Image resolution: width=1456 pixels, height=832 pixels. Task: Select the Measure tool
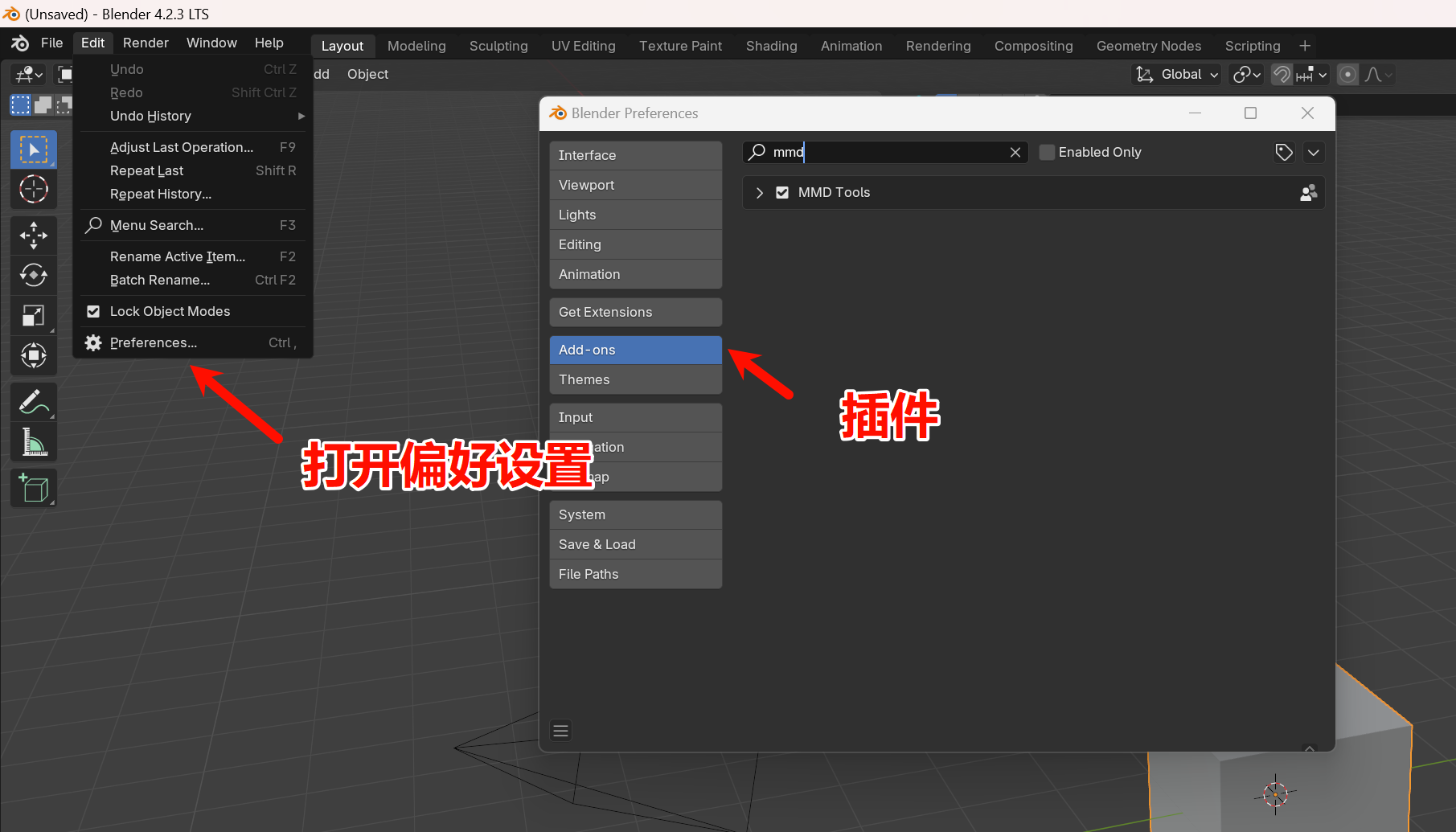[33, 442]
